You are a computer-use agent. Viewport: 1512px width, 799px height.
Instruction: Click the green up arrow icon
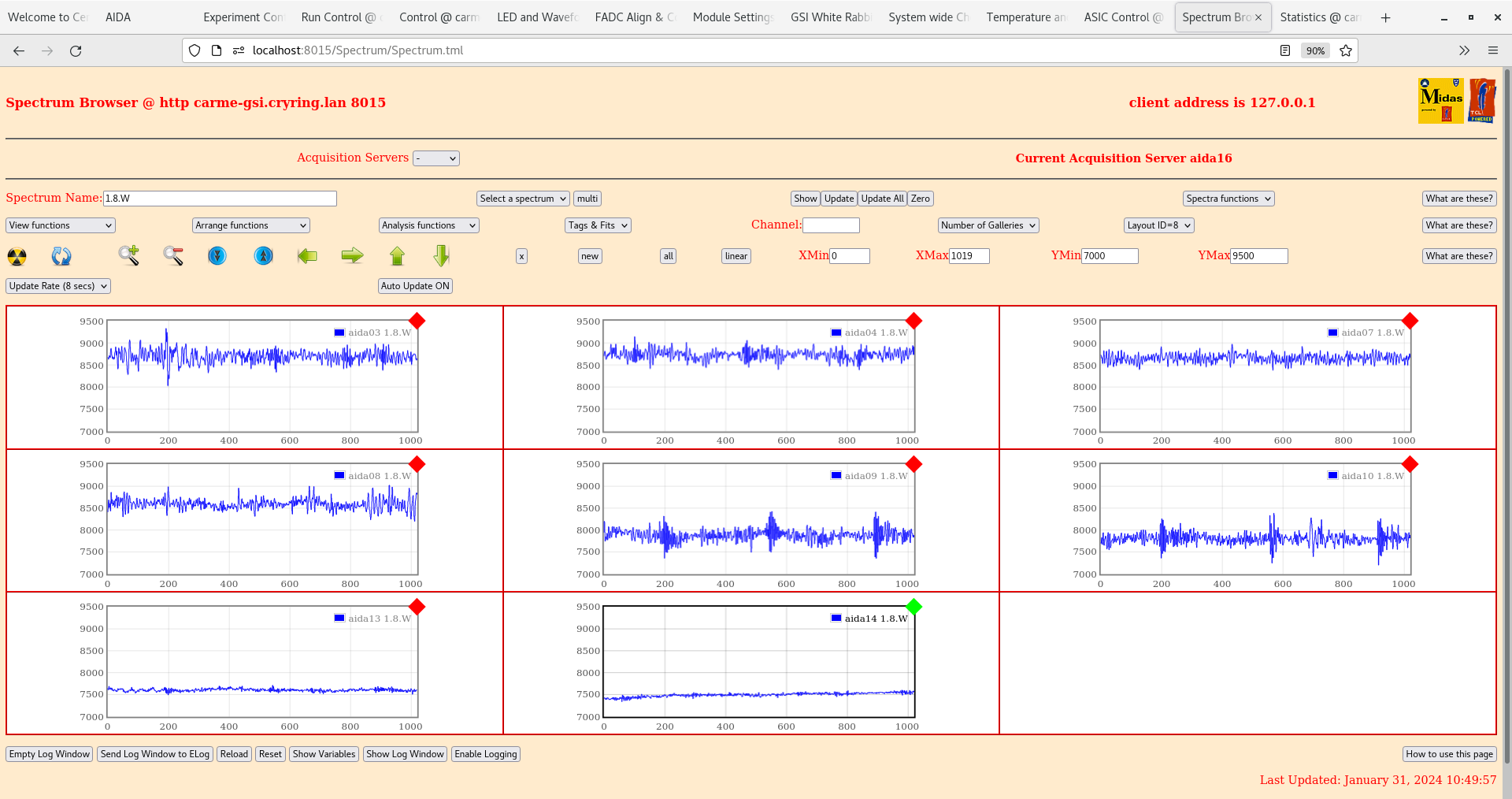(397, 255)
